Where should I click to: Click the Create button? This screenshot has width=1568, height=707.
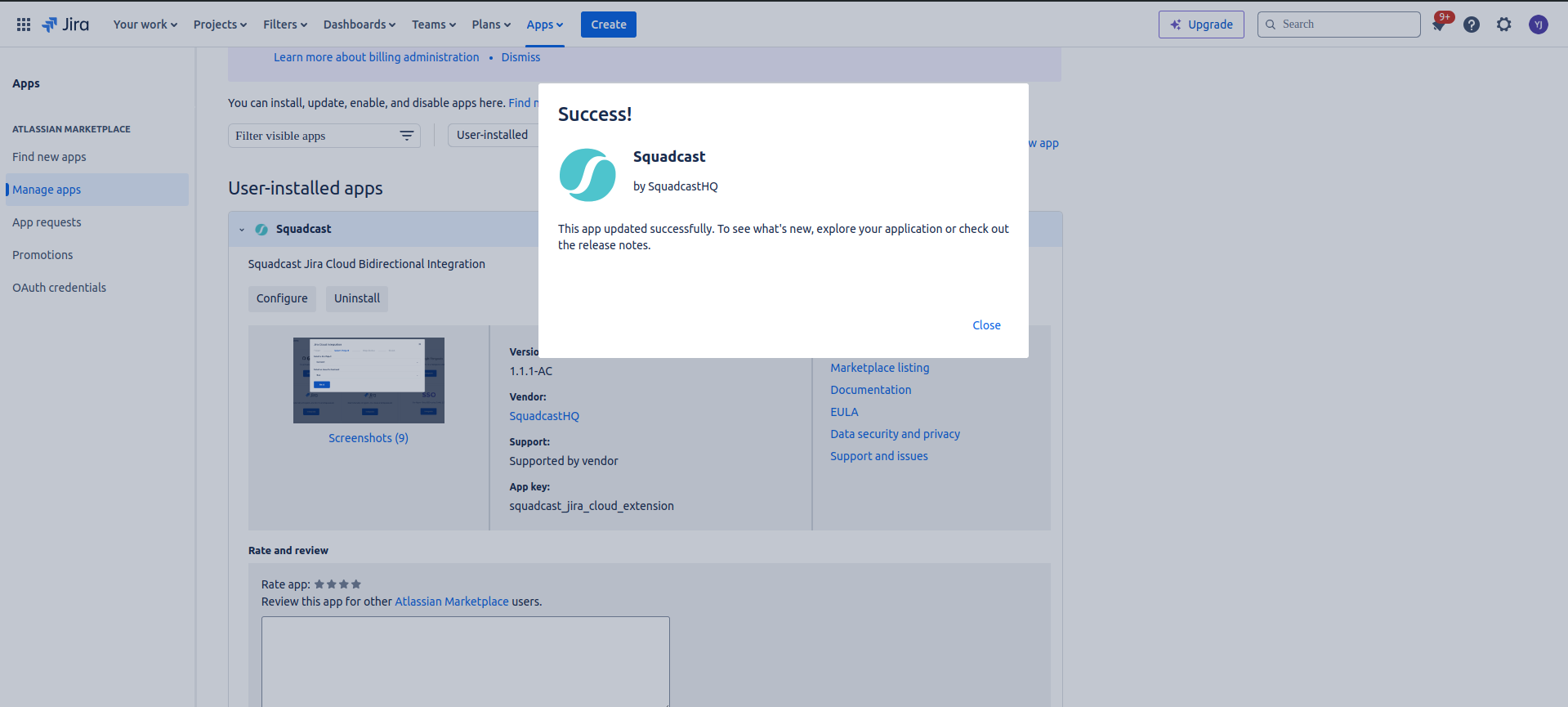[x=608, y=25]
